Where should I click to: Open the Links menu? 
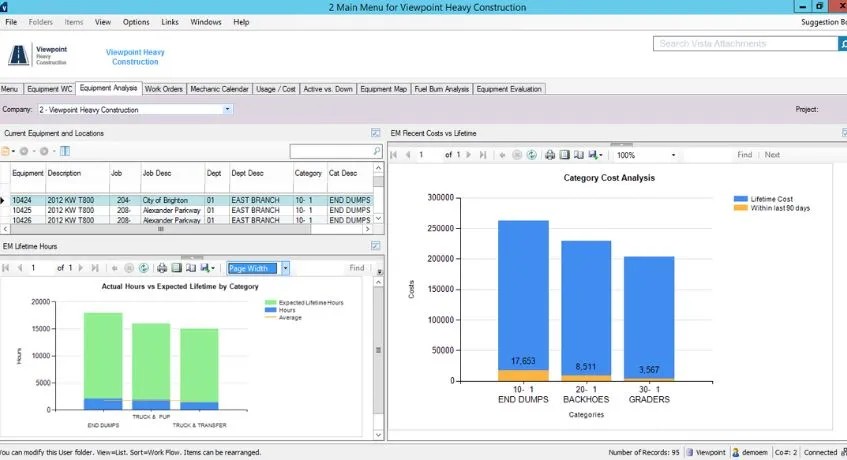pos(170,22)
